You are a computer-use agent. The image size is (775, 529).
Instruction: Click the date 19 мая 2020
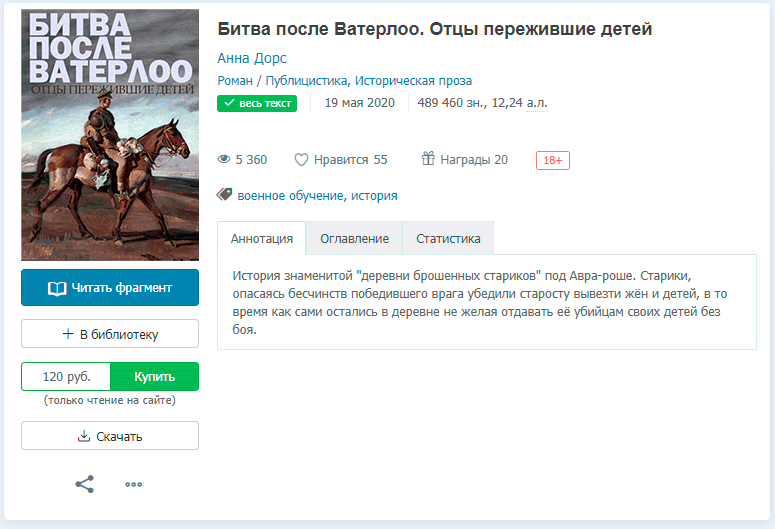click(x=359, y=103)
